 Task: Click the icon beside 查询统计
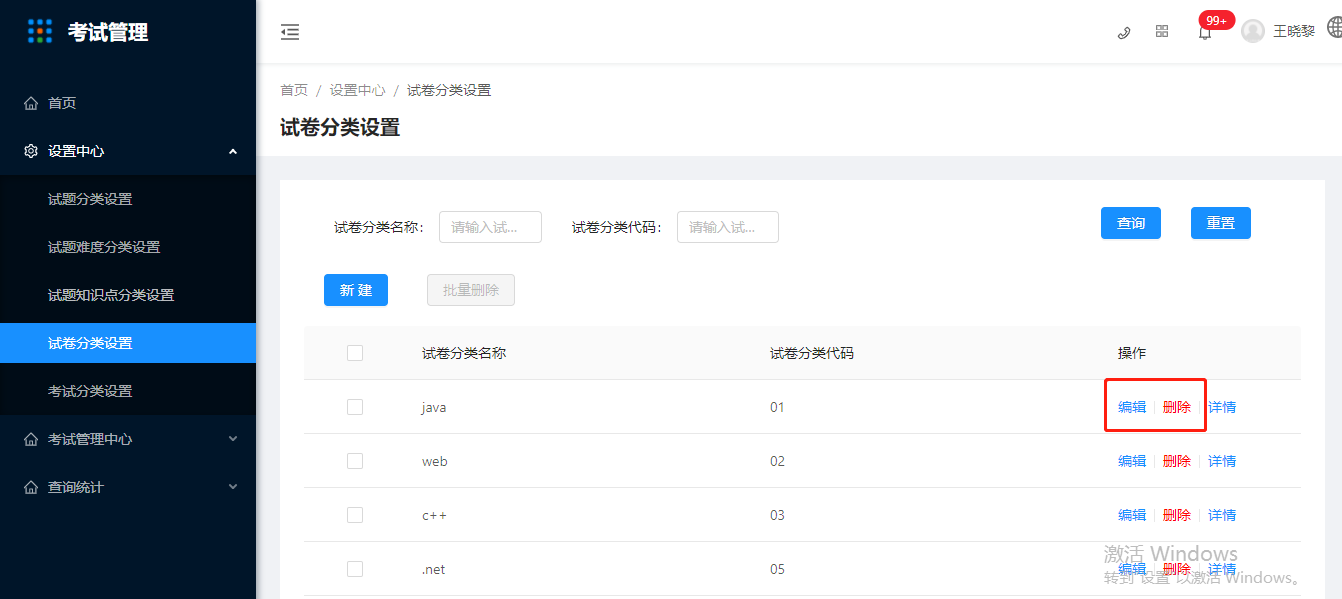(x=30, y=487)
